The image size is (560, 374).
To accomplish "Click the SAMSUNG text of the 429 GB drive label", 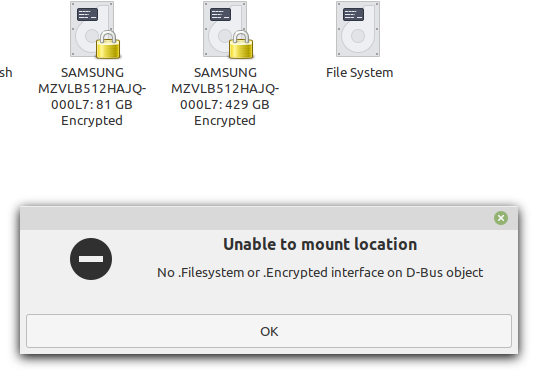I will click(225, 73).
